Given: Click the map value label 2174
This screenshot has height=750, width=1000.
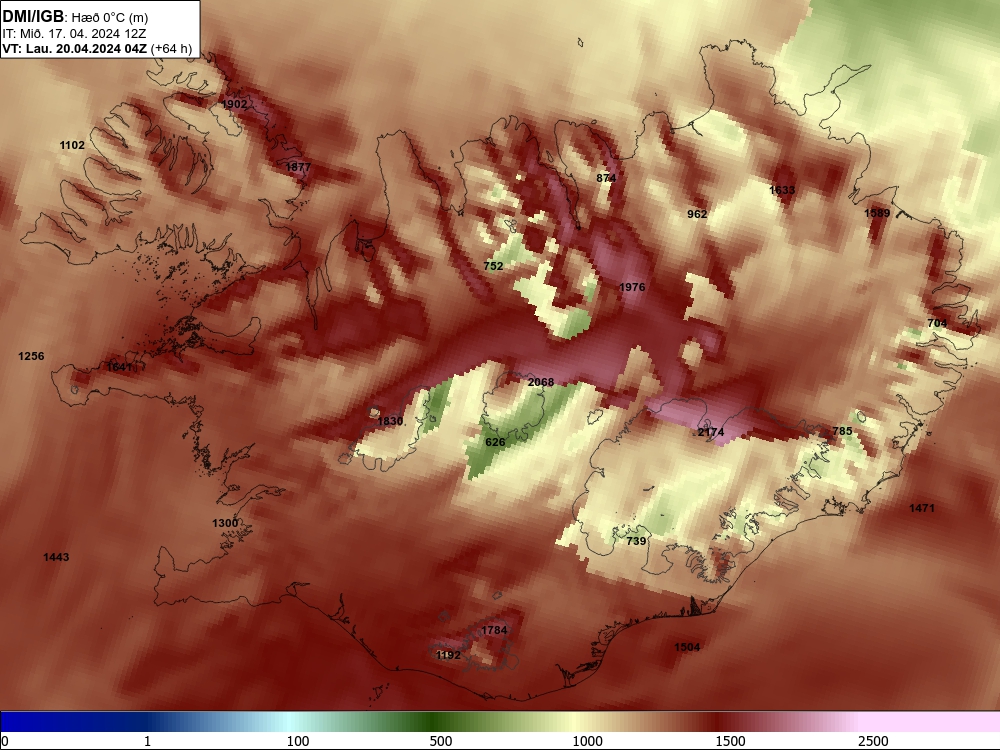Looking at the screenshot, I should point(711,432).
